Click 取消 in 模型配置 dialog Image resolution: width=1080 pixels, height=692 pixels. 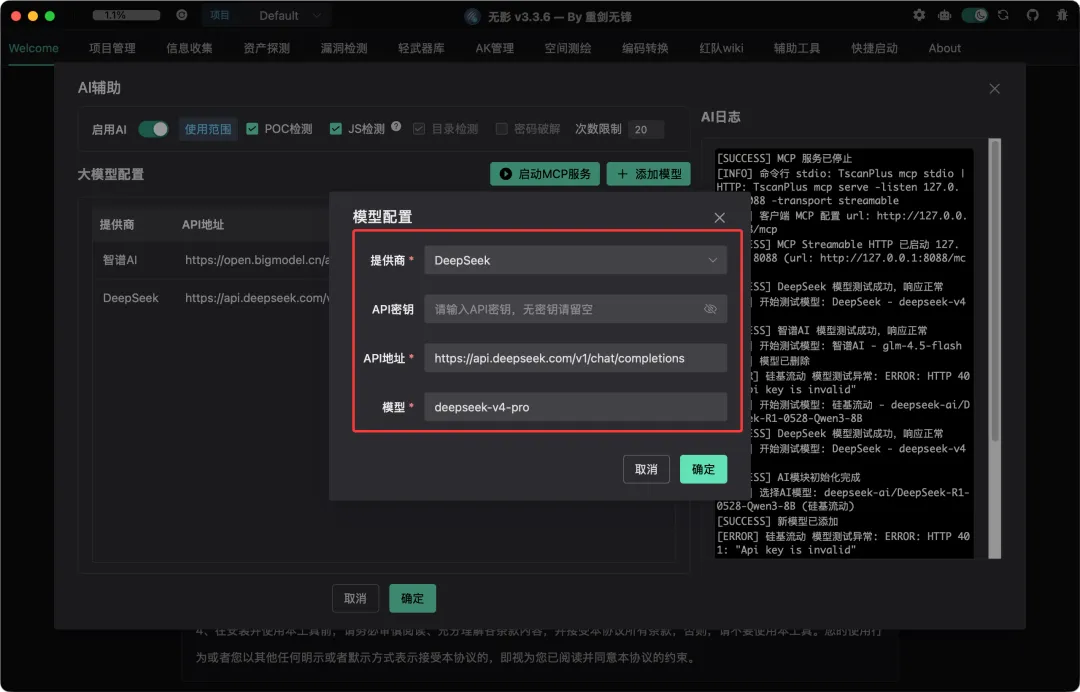point(646,469)
